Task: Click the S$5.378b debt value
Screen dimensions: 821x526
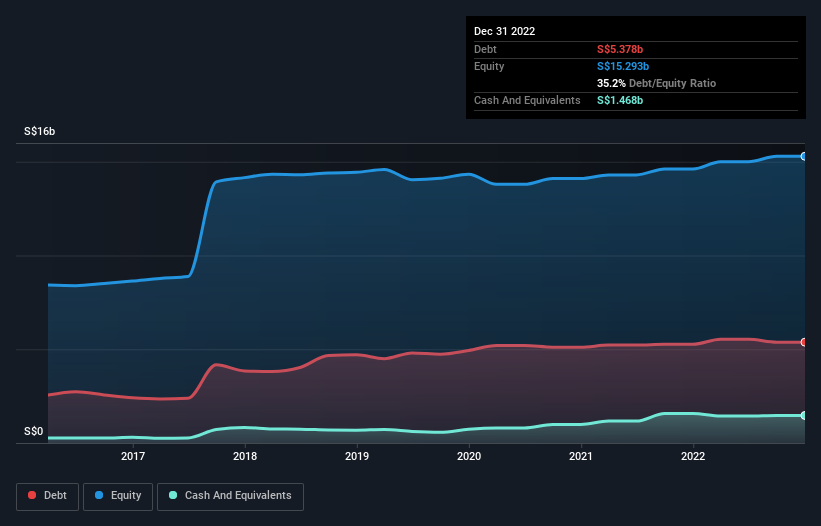Action: tap(620, 49)
